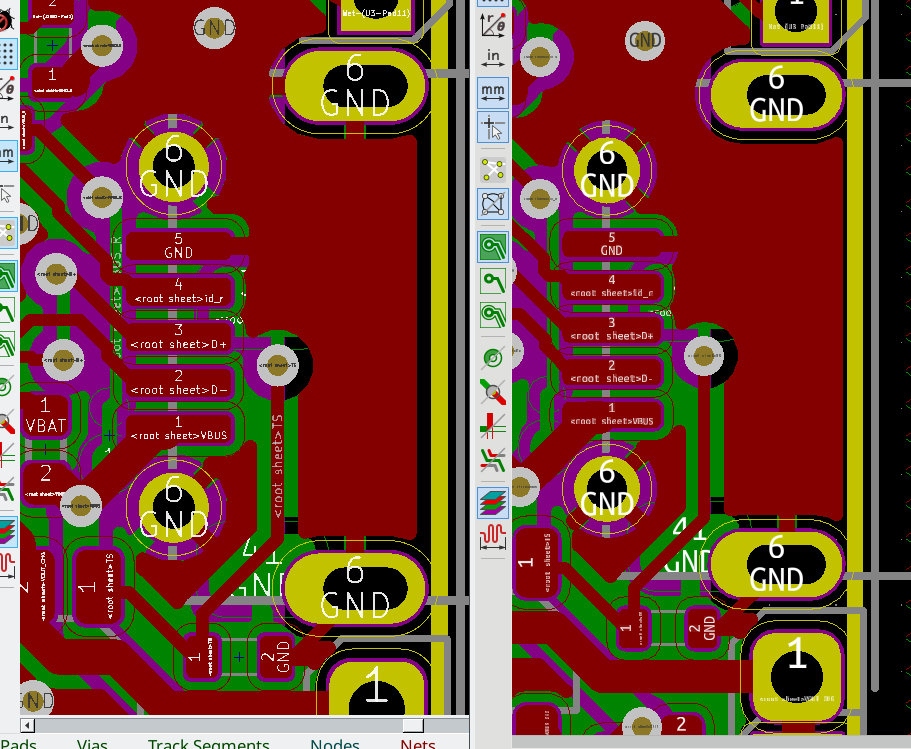Screen dimensions: 911x749
Task: Change cursor shape in right window toolbar
Action: pyautogui.click(x=493, y=127)
